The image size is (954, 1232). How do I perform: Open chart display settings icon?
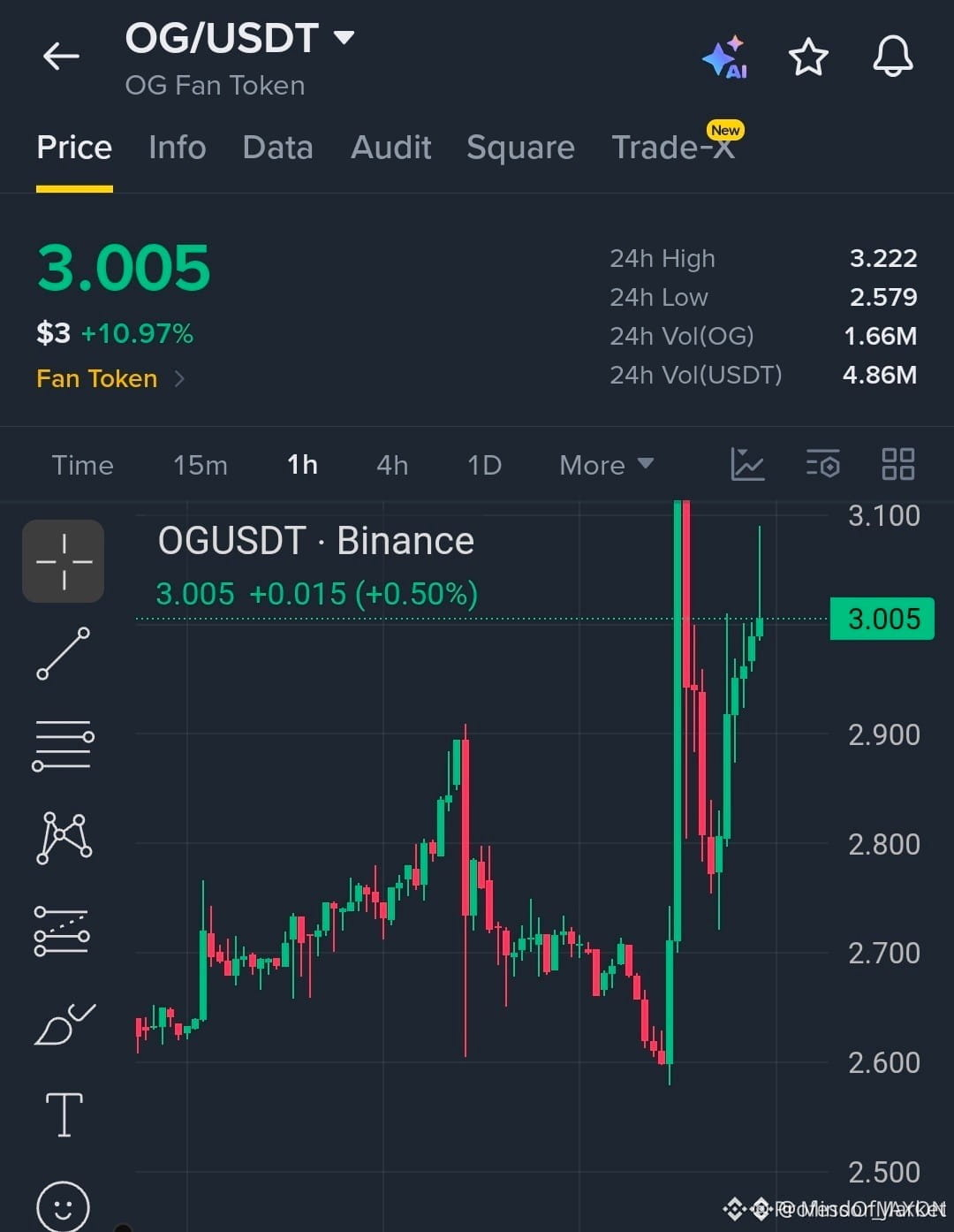[x=822, y=464]
